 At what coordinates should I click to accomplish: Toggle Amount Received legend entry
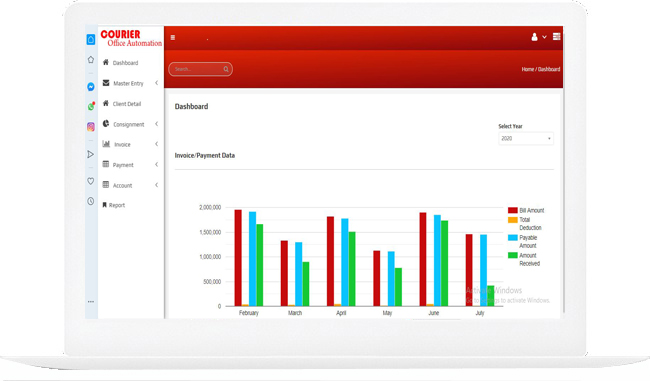524,260
